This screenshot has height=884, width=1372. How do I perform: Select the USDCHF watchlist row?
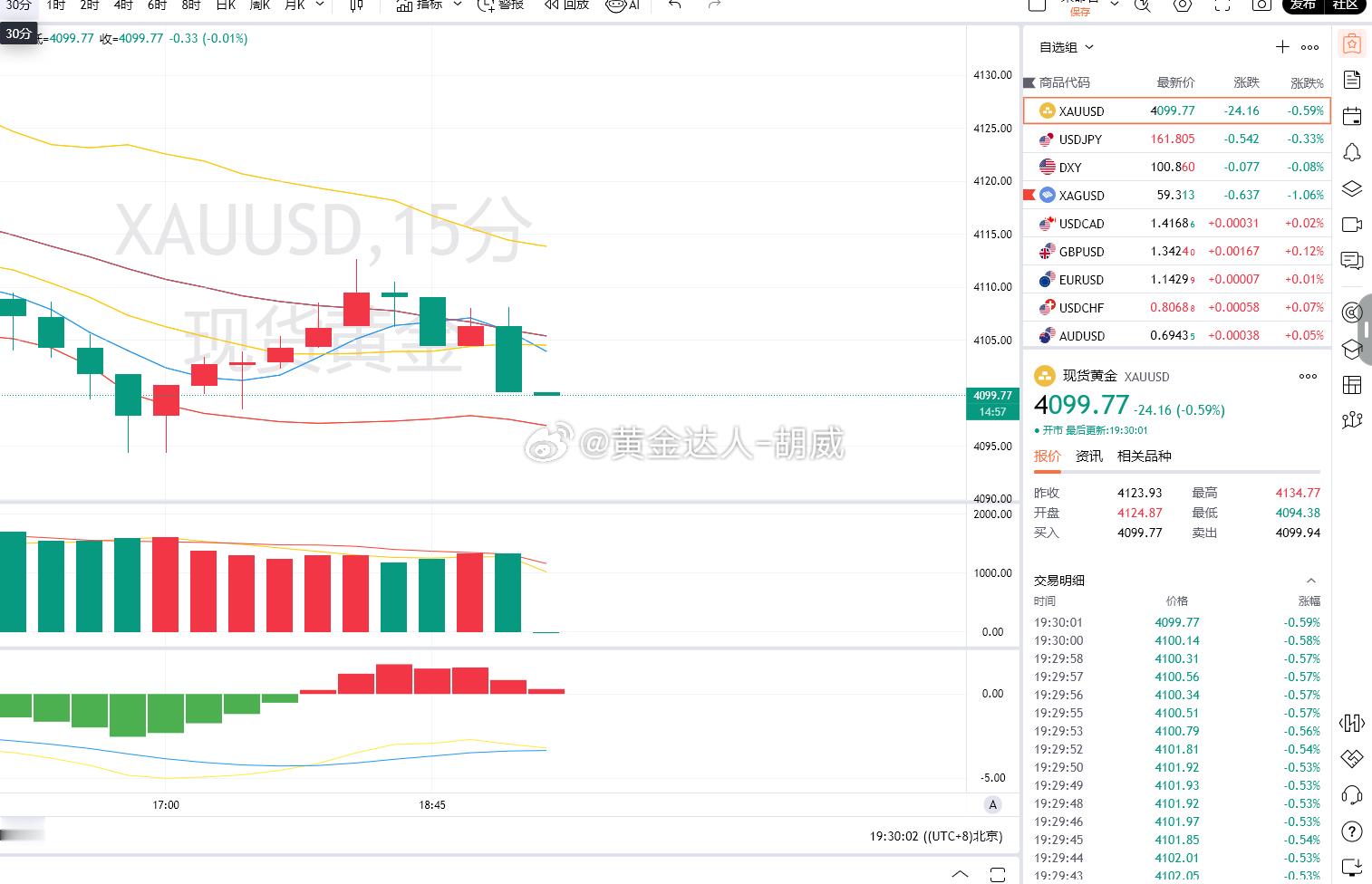click(x=1176, y=307)
